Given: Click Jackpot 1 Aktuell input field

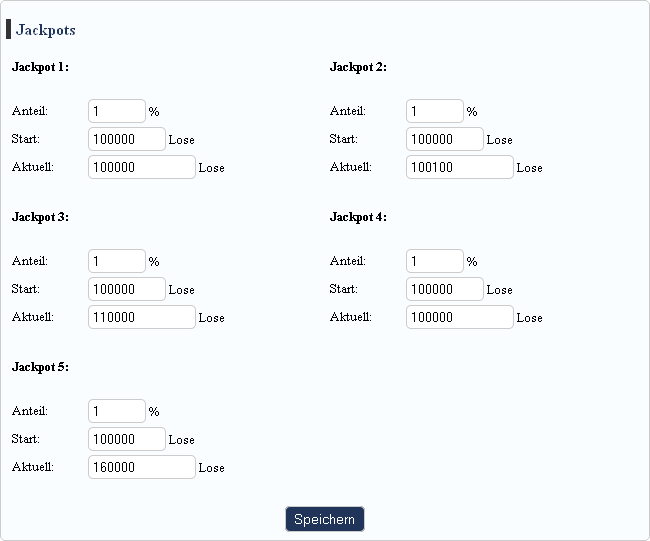Looking at the screenshot, I should coord(142,167).
